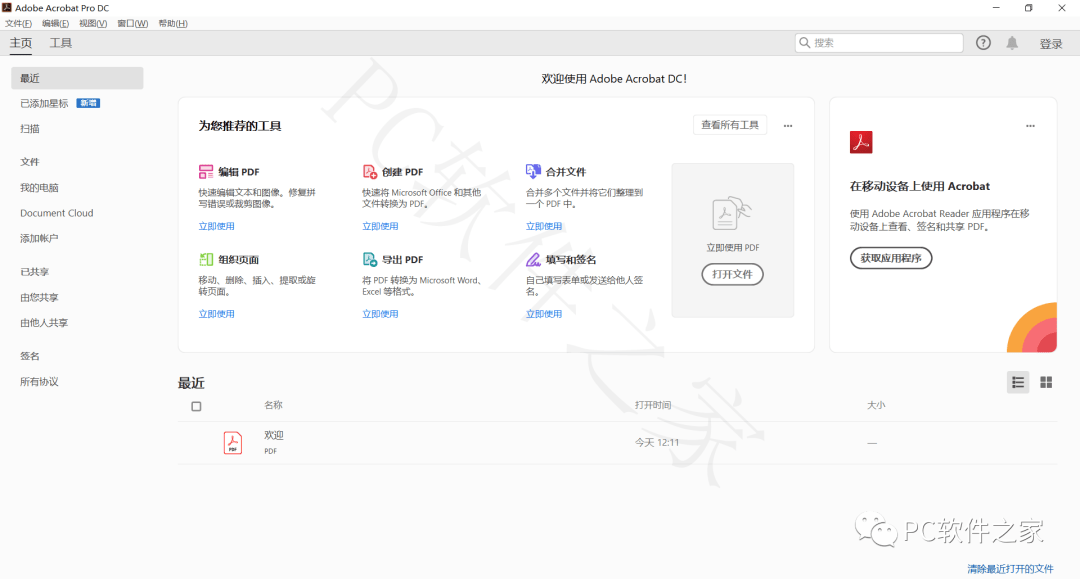Select 已添加星标 in the sidebar
The image size is (1080, 579).
(44, 103)
